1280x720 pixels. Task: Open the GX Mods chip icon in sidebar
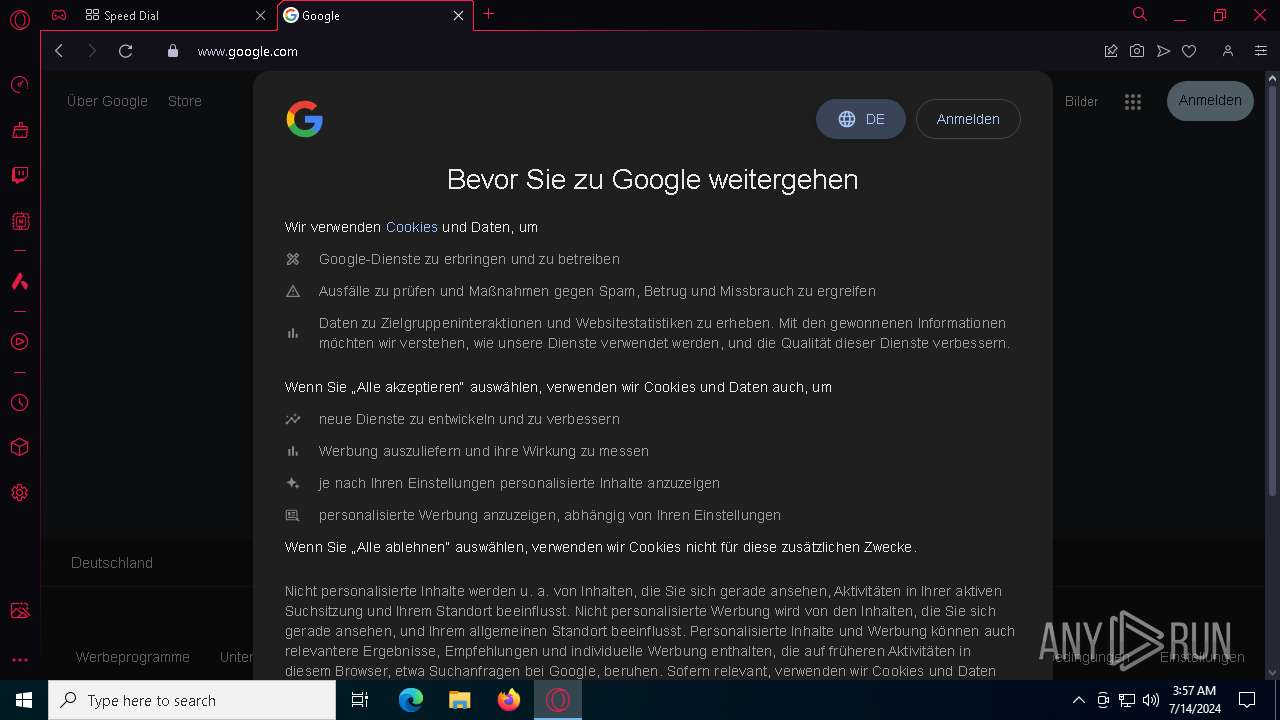tap(19, 221)
